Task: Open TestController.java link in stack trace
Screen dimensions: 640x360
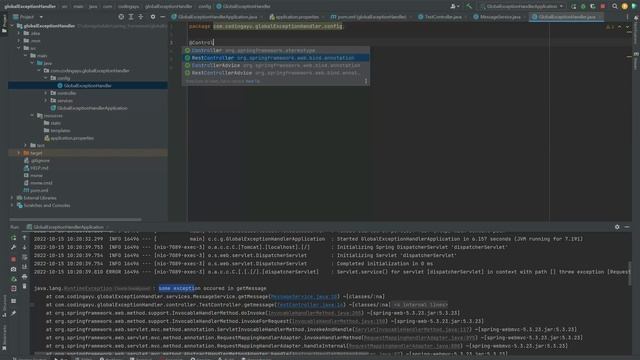Action: [x=311, y=305]
